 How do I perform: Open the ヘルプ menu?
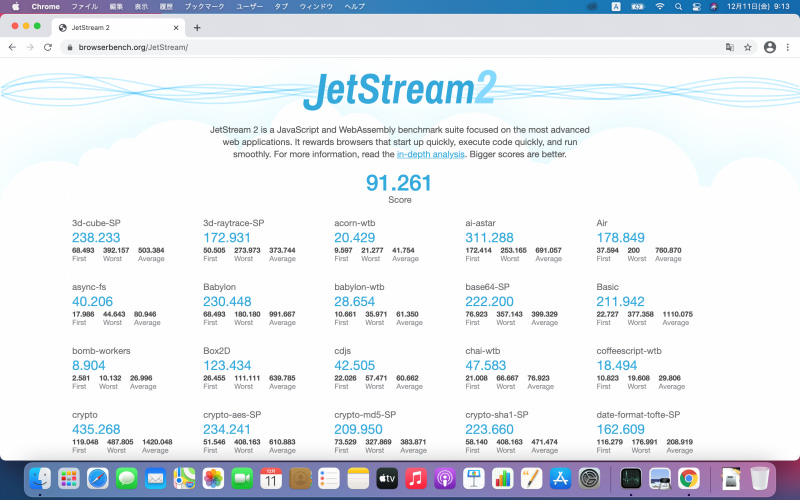click(355, 7)
